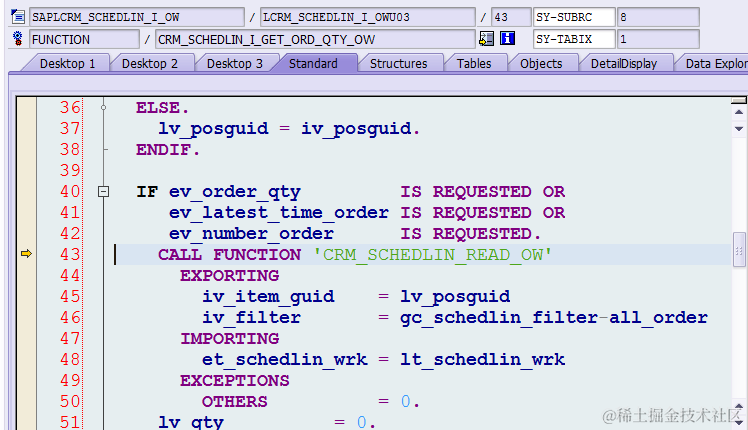Click the EXCEPTIONS keyword on line 49

click(235, 380)
